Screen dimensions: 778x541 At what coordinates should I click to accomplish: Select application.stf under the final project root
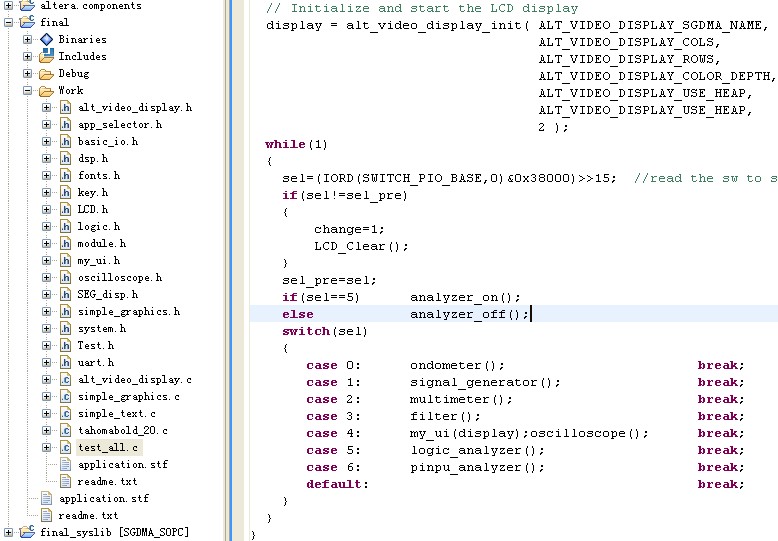click(x=104, y=498)
